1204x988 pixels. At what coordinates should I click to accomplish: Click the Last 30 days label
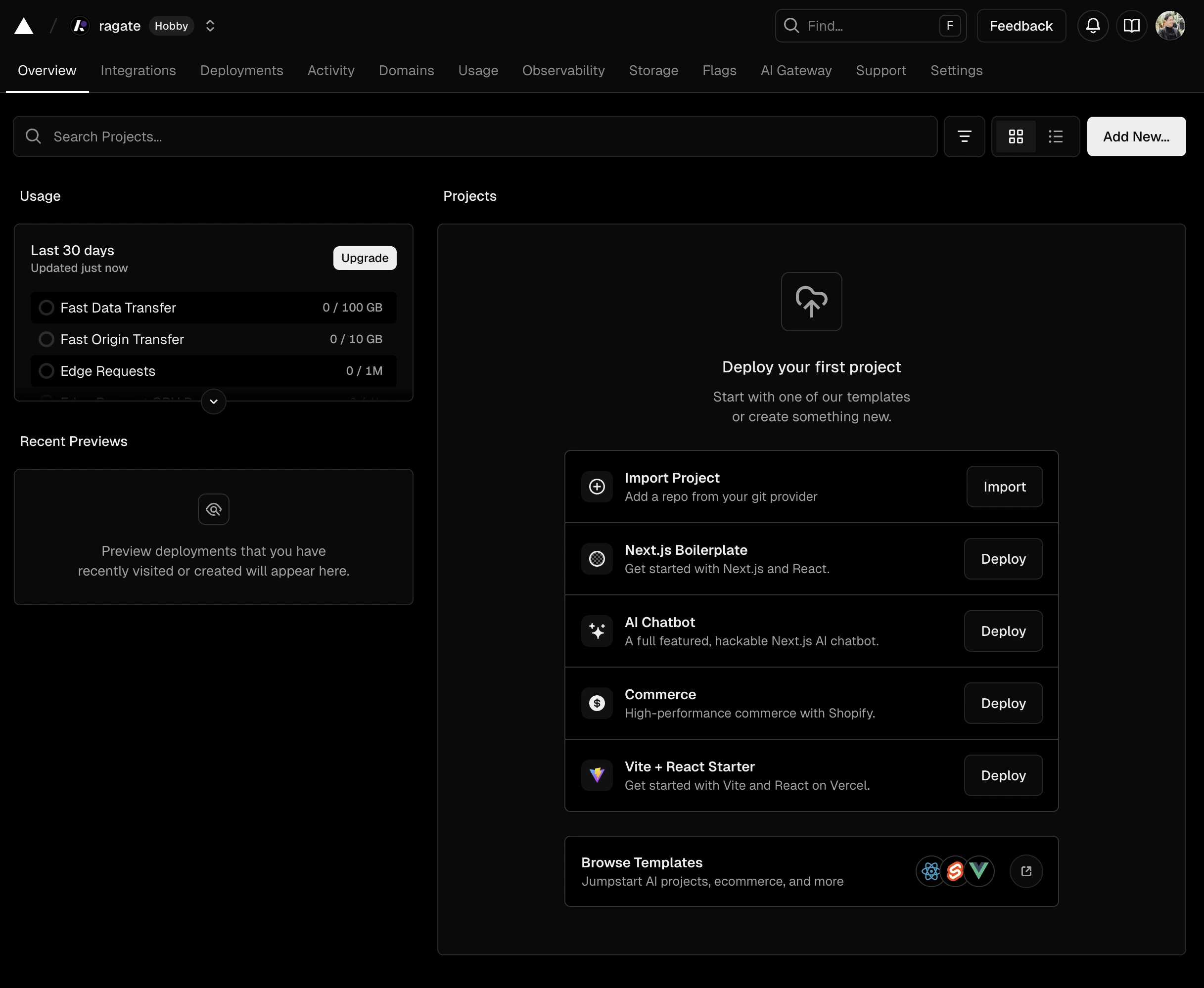(72, 250)
